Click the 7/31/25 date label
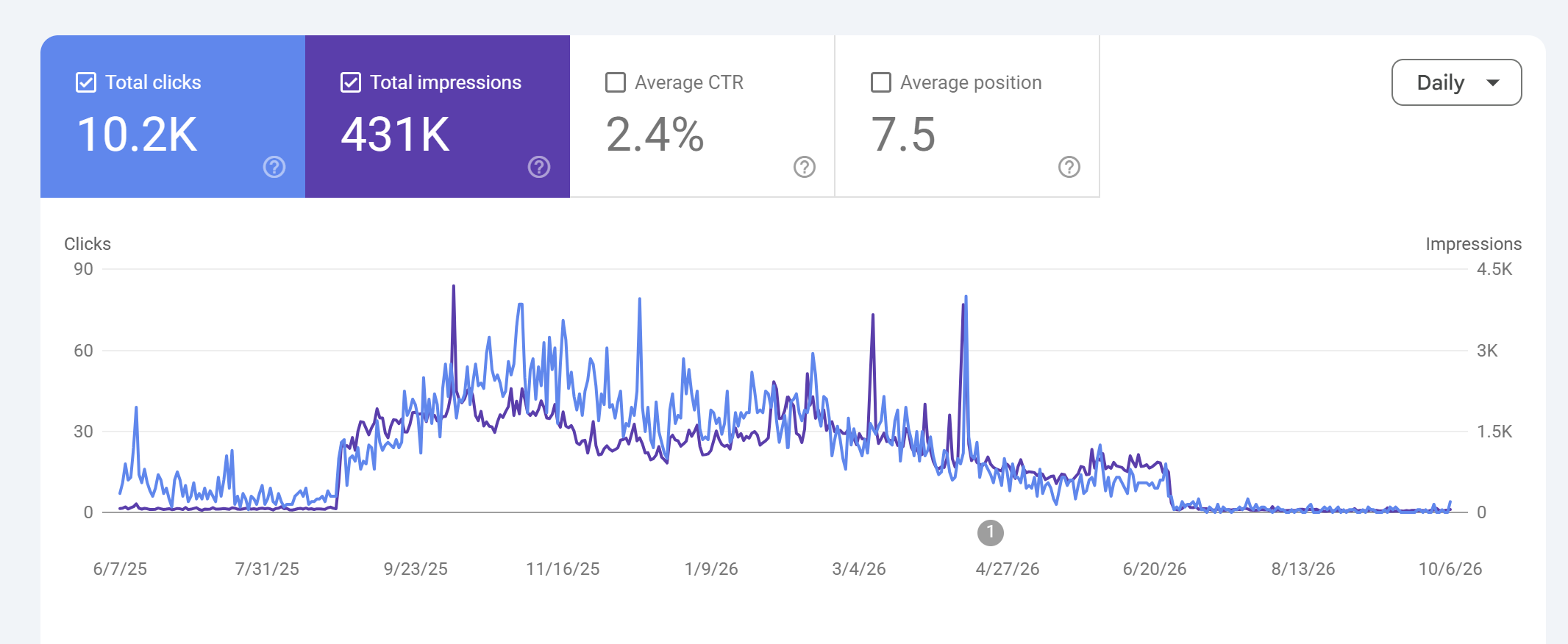The image size is (1568, 644). [x=267, y=569]
